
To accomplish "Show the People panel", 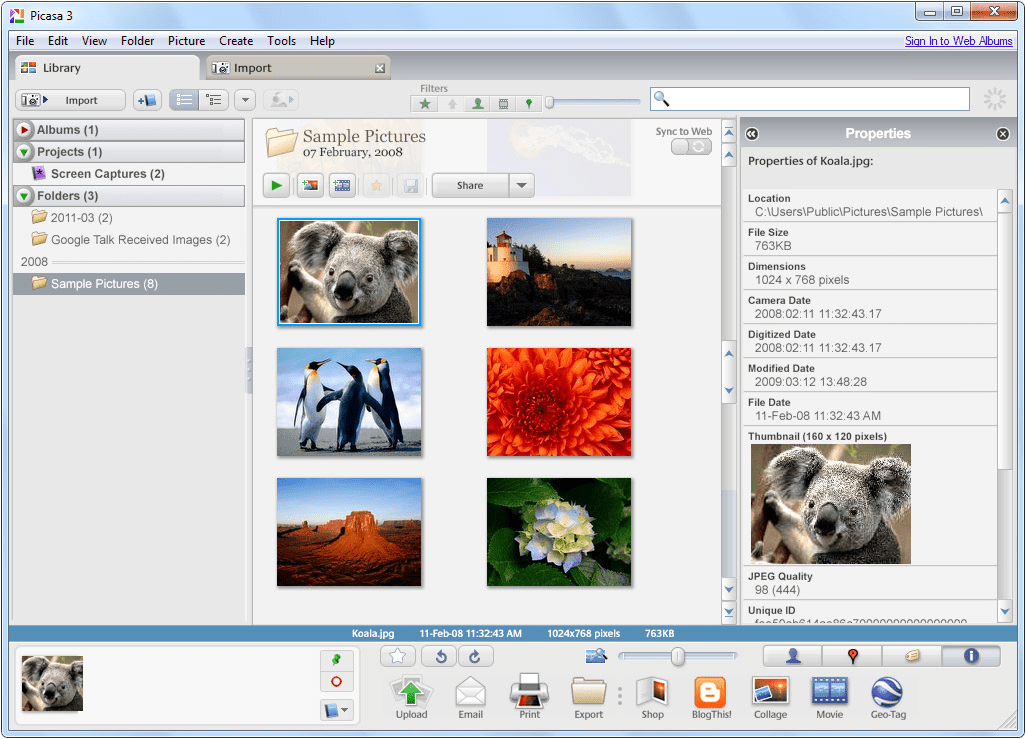I will coord(792,656).
